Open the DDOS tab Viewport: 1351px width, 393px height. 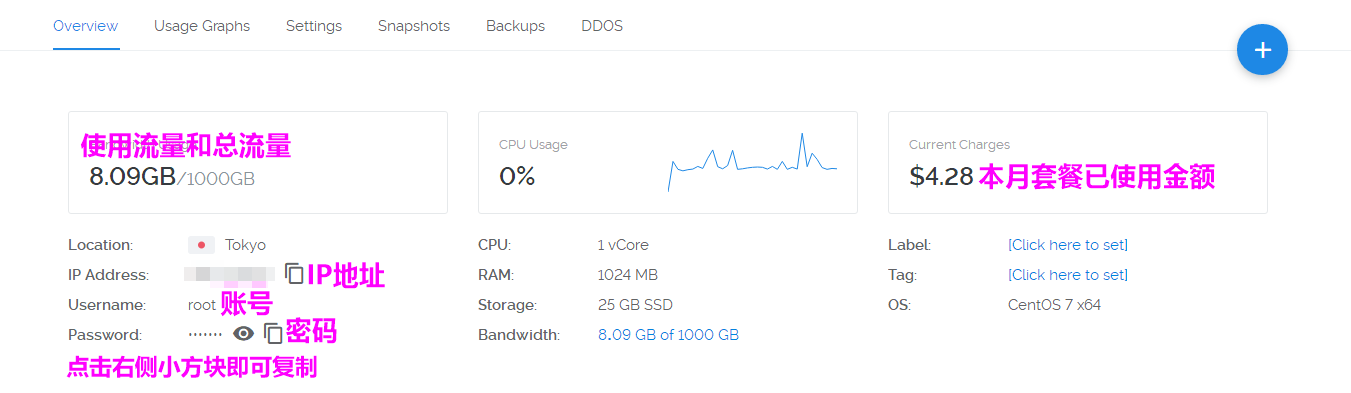pyautogui.click(x=602, y=26)
